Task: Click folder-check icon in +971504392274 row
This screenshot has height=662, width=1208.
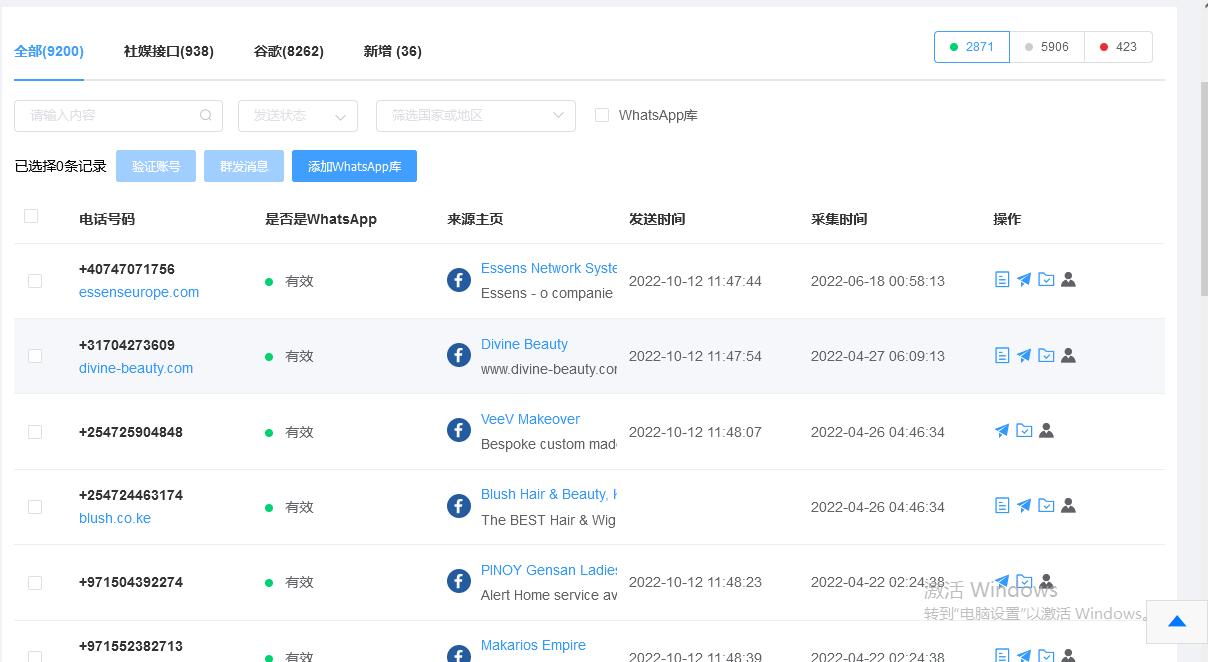Action: (x=1024, y=581)
